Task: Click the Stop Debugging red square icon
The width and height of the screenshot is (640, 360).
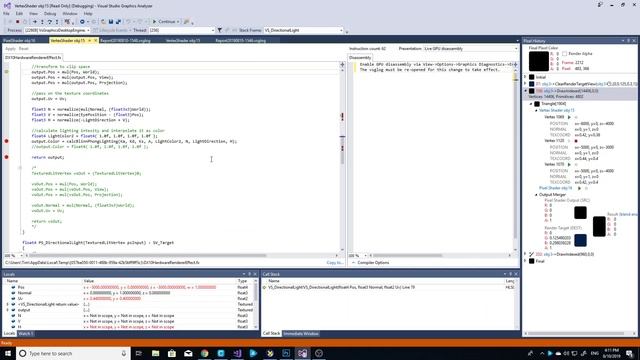Action: click(x=17, y=22)
